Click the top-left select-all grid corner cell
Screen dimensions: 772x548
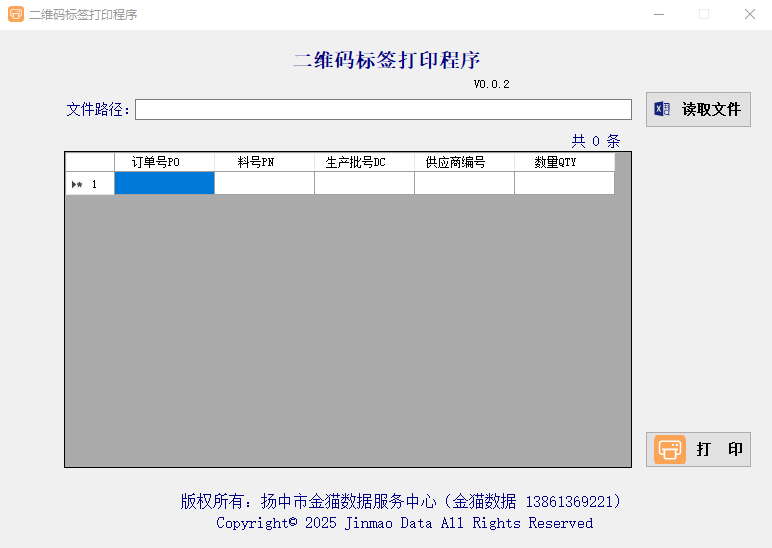[x=90, y=162]
